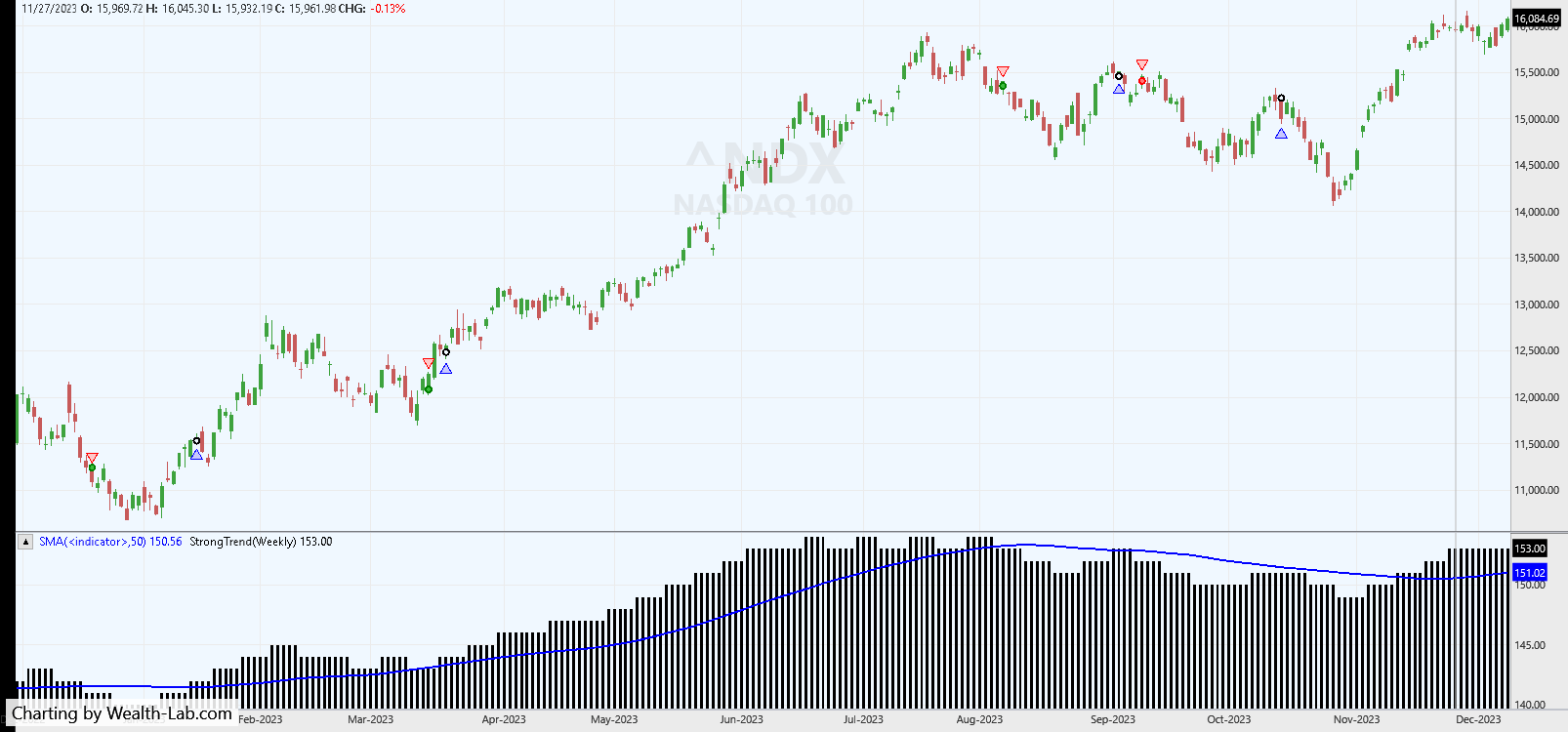Viewport: 1568px width, 732px height.
Task: Click the 13,000.00 price axis label
Action: [1537, 305]
